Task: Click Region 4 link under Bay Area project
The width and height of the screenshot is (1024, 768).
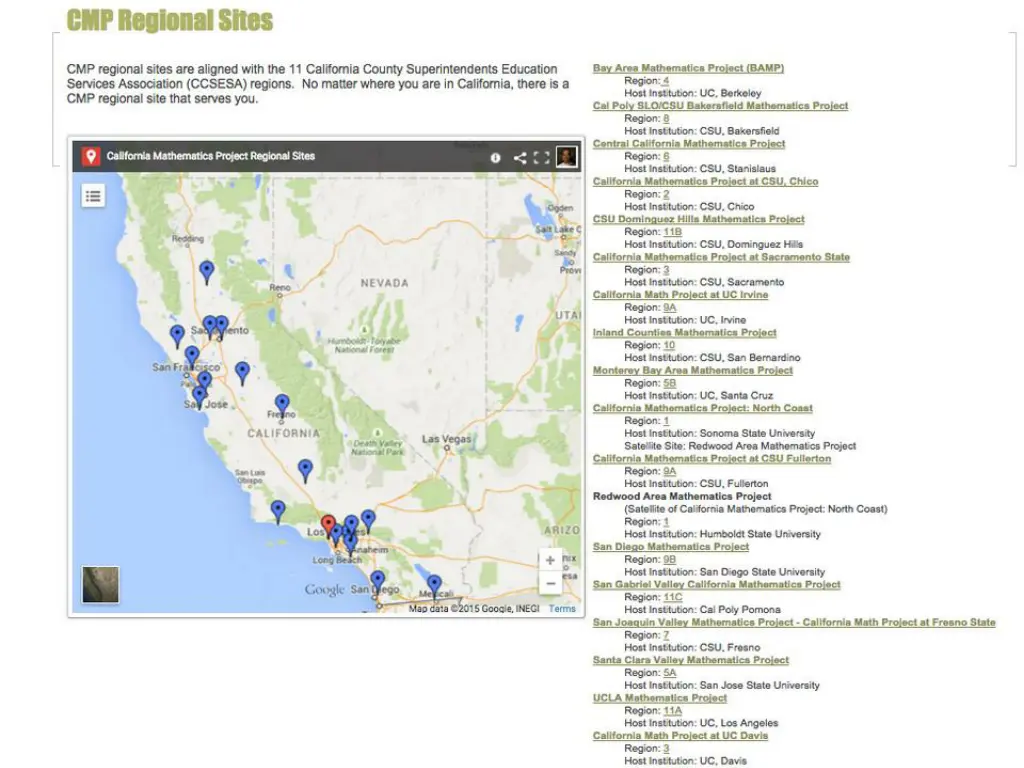Action: click(665, 81)
